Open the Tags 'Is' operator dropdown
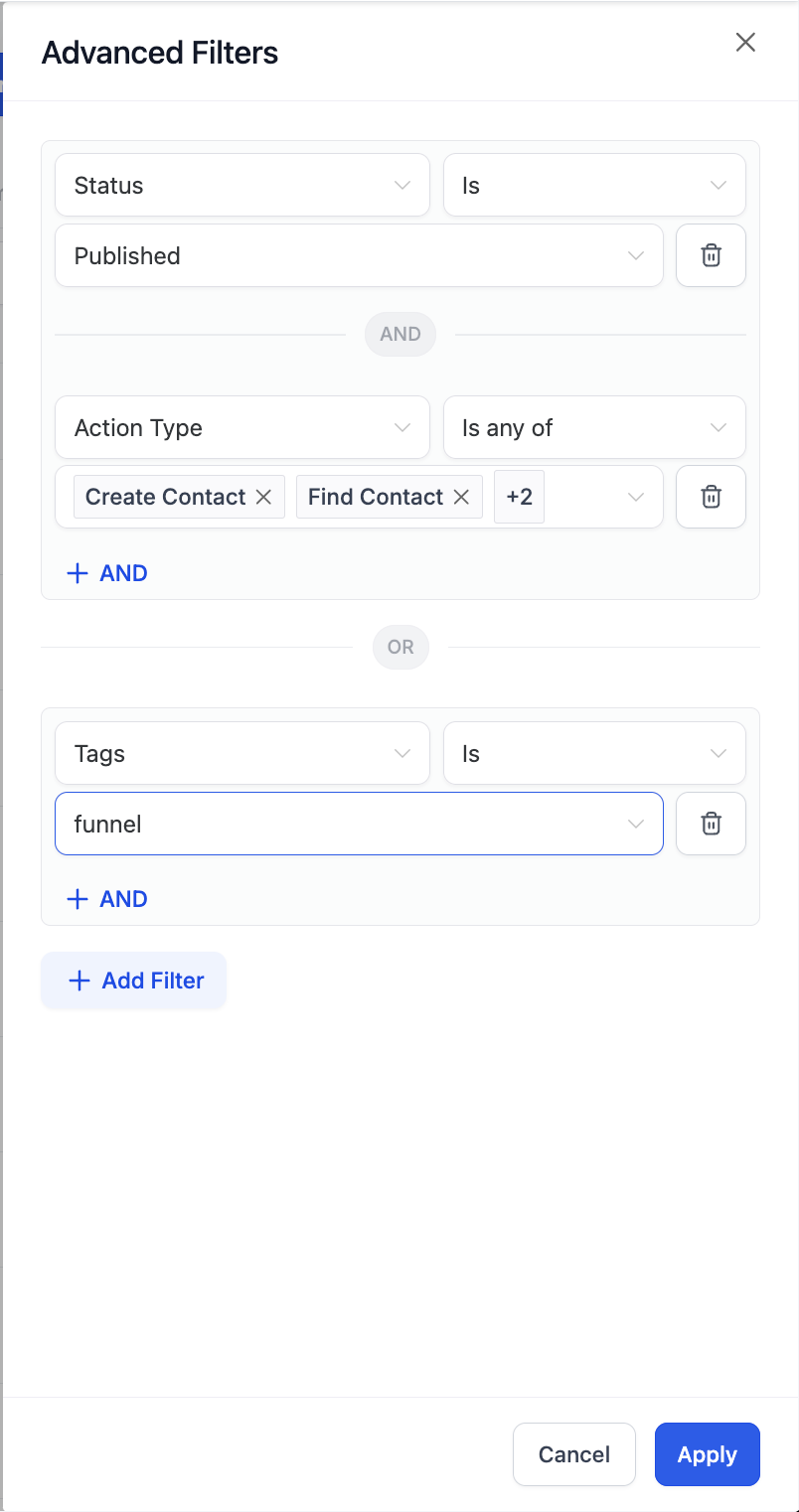 593,754
